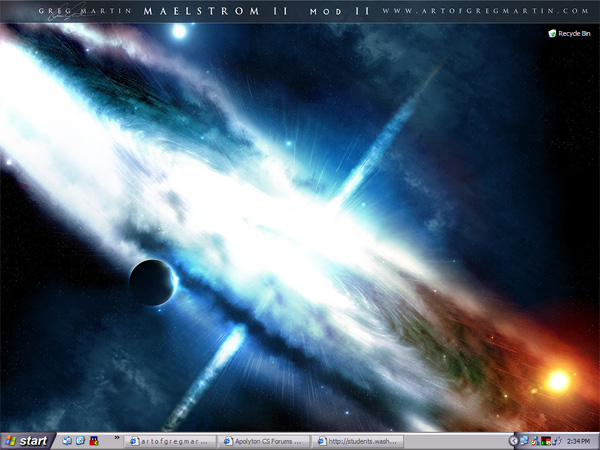Click the orange sun on the desktop wallpaper
The image size is (600, 450).
point(557,380)
